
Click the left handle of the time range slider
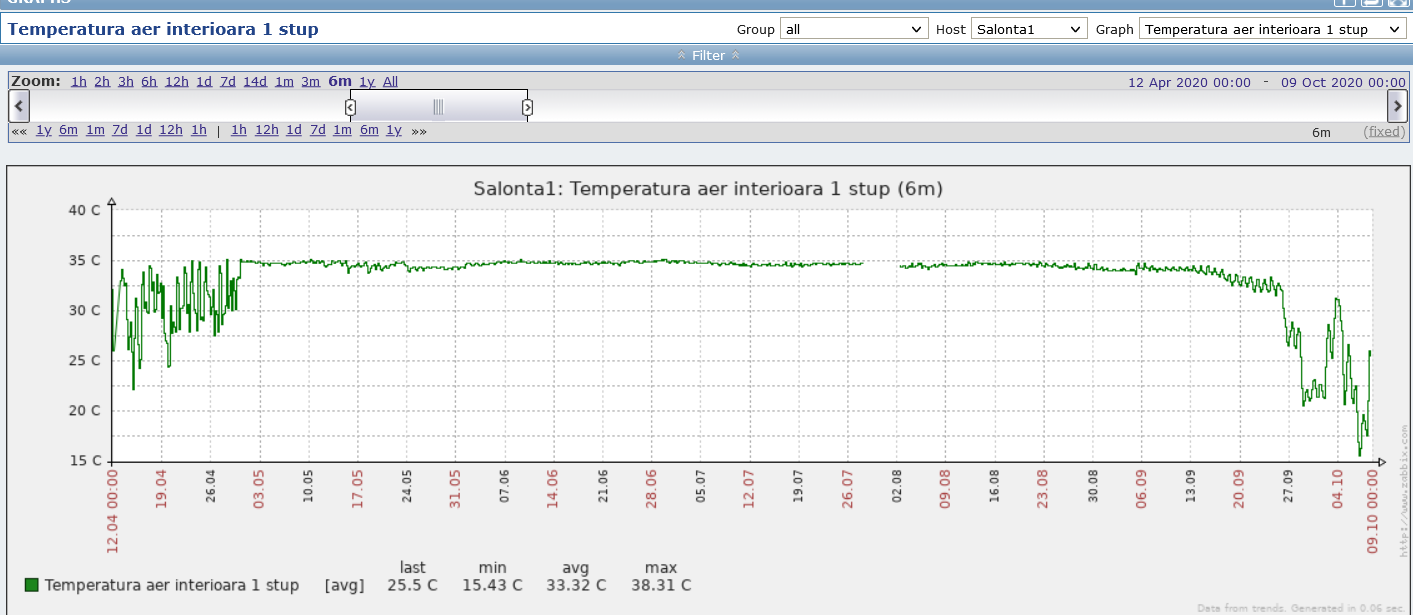(350, 107)
